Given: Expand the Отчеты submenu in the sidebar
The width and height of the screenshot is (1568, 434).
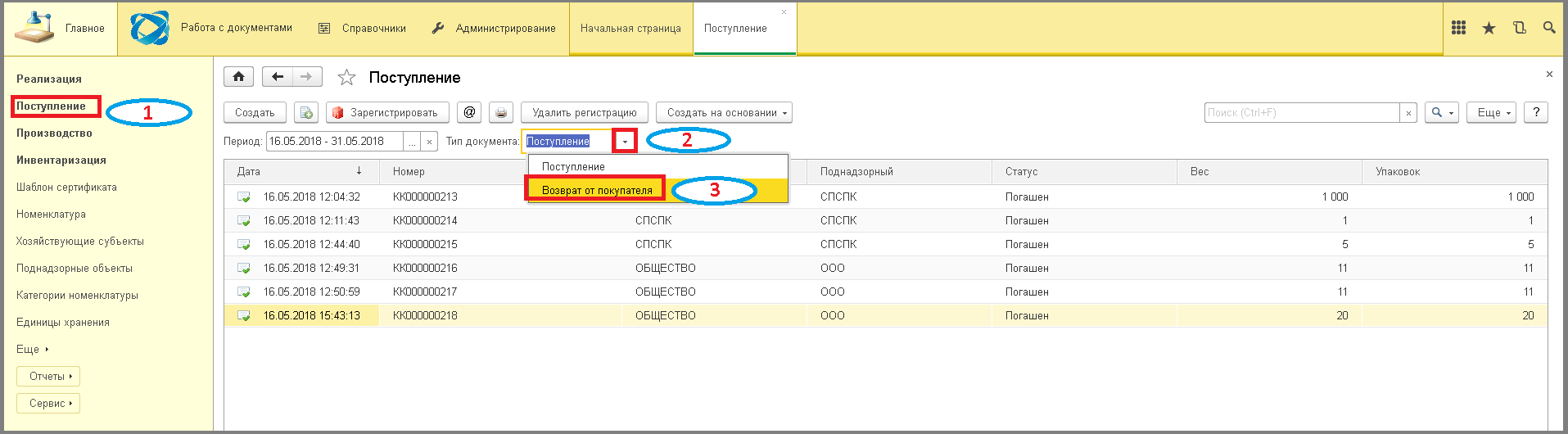Looking at the screenshot, I should (x=48, y=377).
